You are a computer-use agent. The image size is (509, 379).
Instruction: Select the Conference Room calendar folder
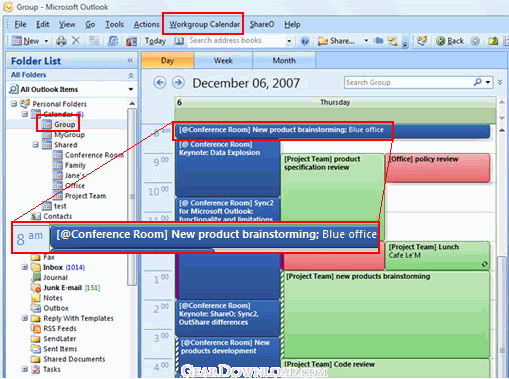click(x=89, y=155)
